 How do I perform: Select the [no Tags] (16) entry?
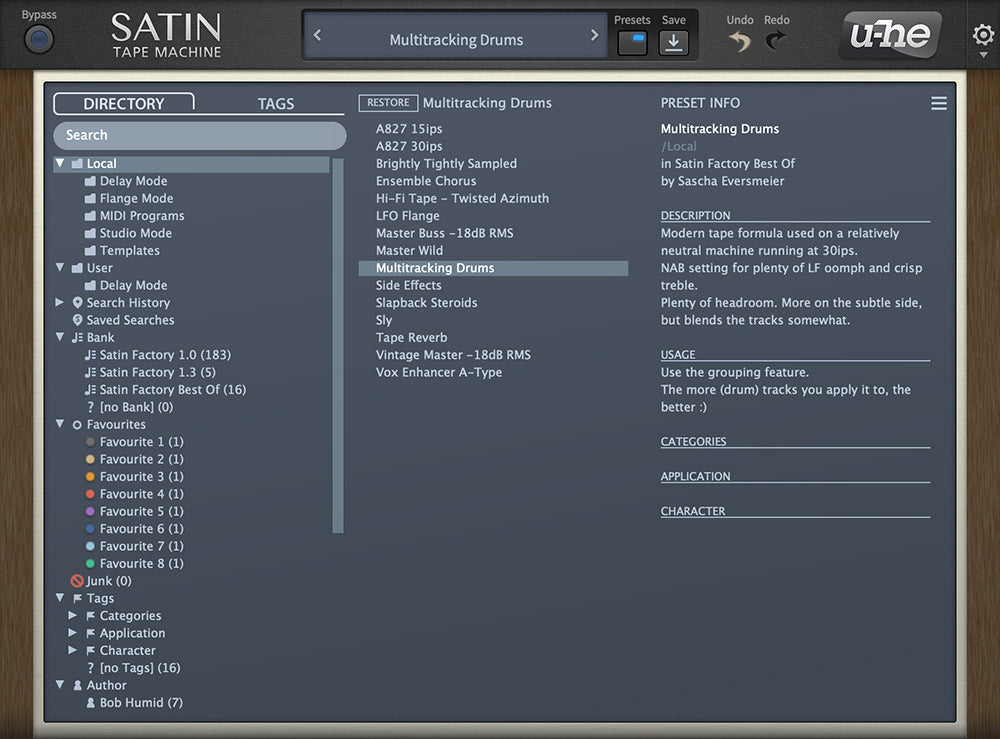click(x=134, y=668)
